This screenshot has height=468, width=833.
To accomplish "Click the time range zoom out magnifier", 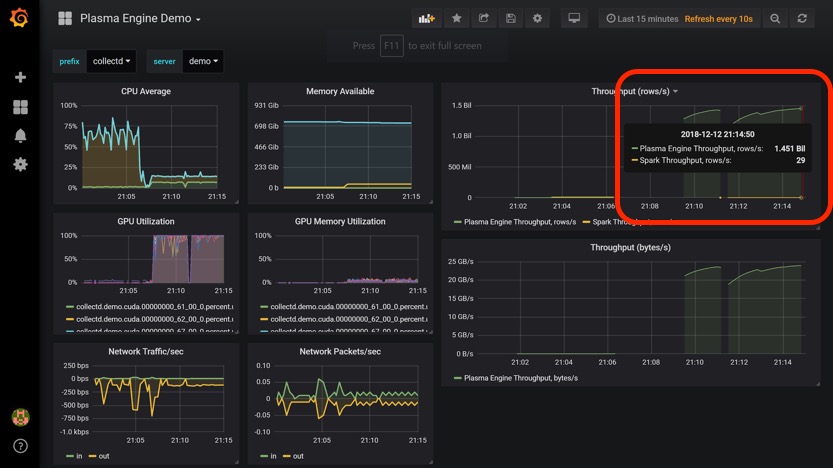I will click(x=775, y=18).
